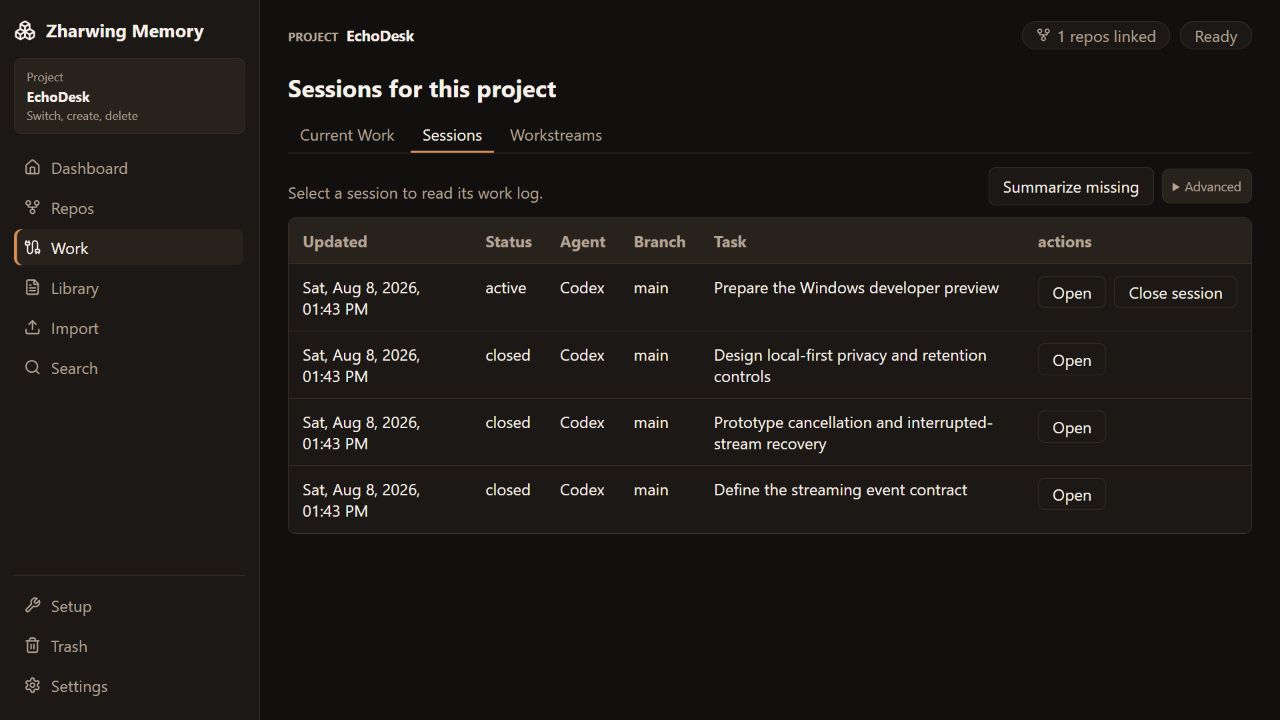
Task: Click the 'Sessions for this project' heading
Action: (422, 89)
